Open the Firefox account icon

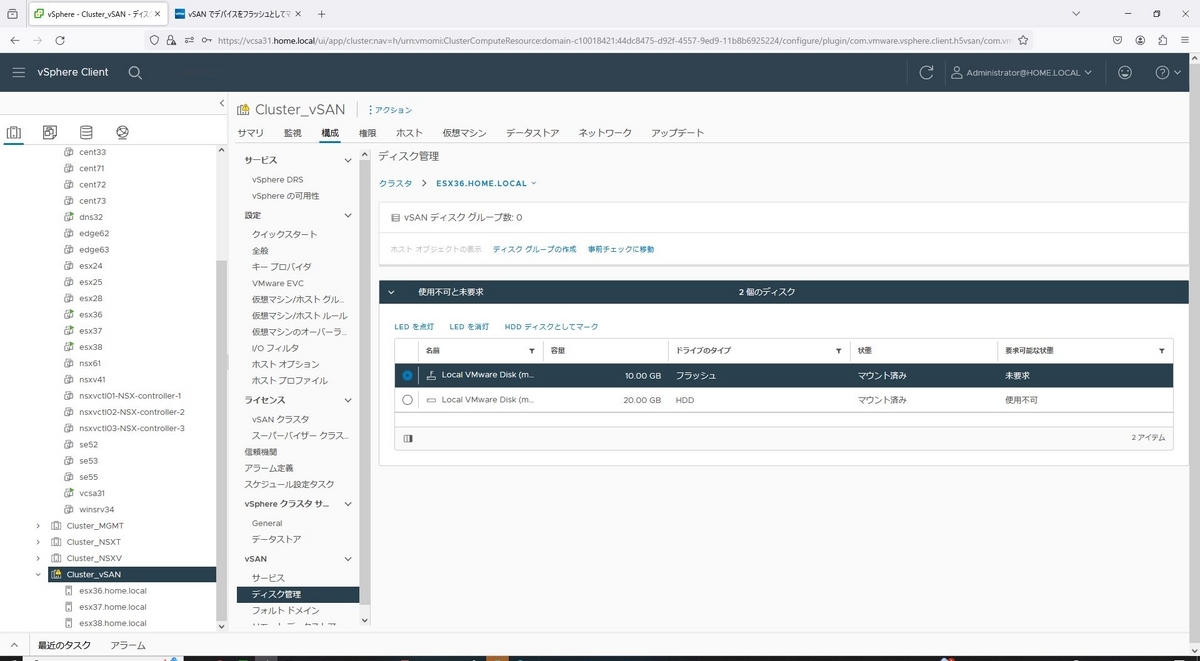[1140, 40]
